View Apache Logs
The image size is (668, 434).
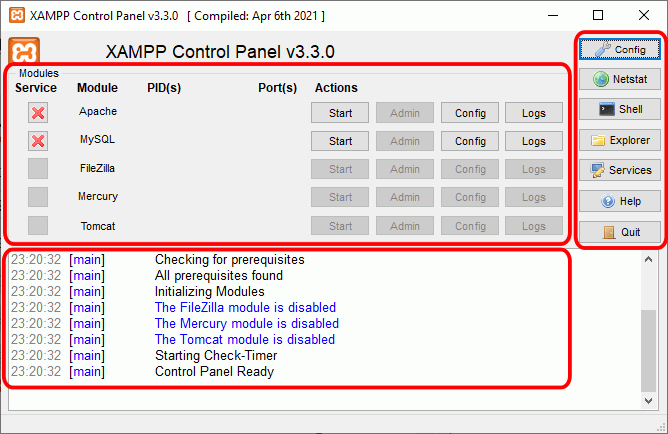[534, 113]
